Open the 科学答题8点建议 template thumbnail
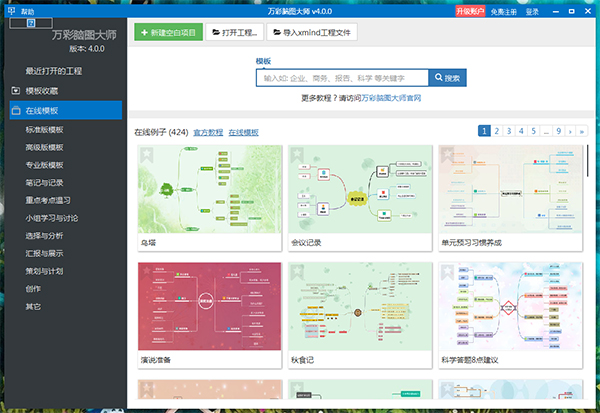 click(512, 308)
